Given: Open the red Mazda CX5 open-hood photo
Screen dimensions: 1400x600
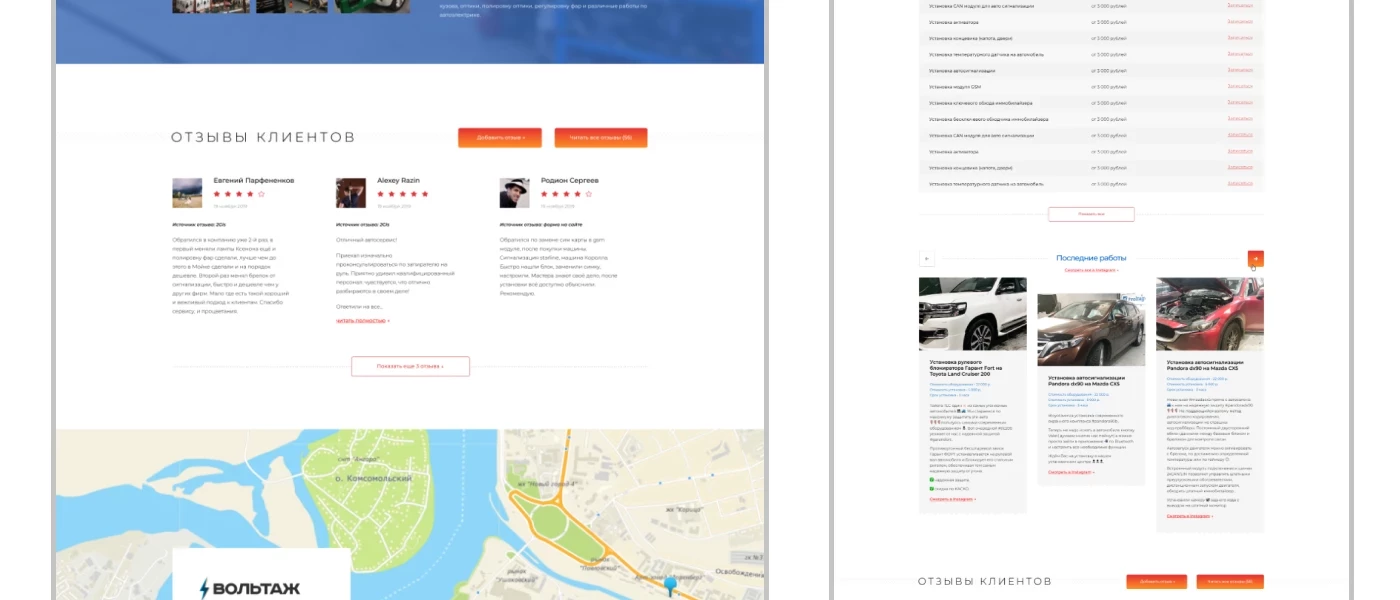Looking at the screenshot, I should pos(1209,314).
